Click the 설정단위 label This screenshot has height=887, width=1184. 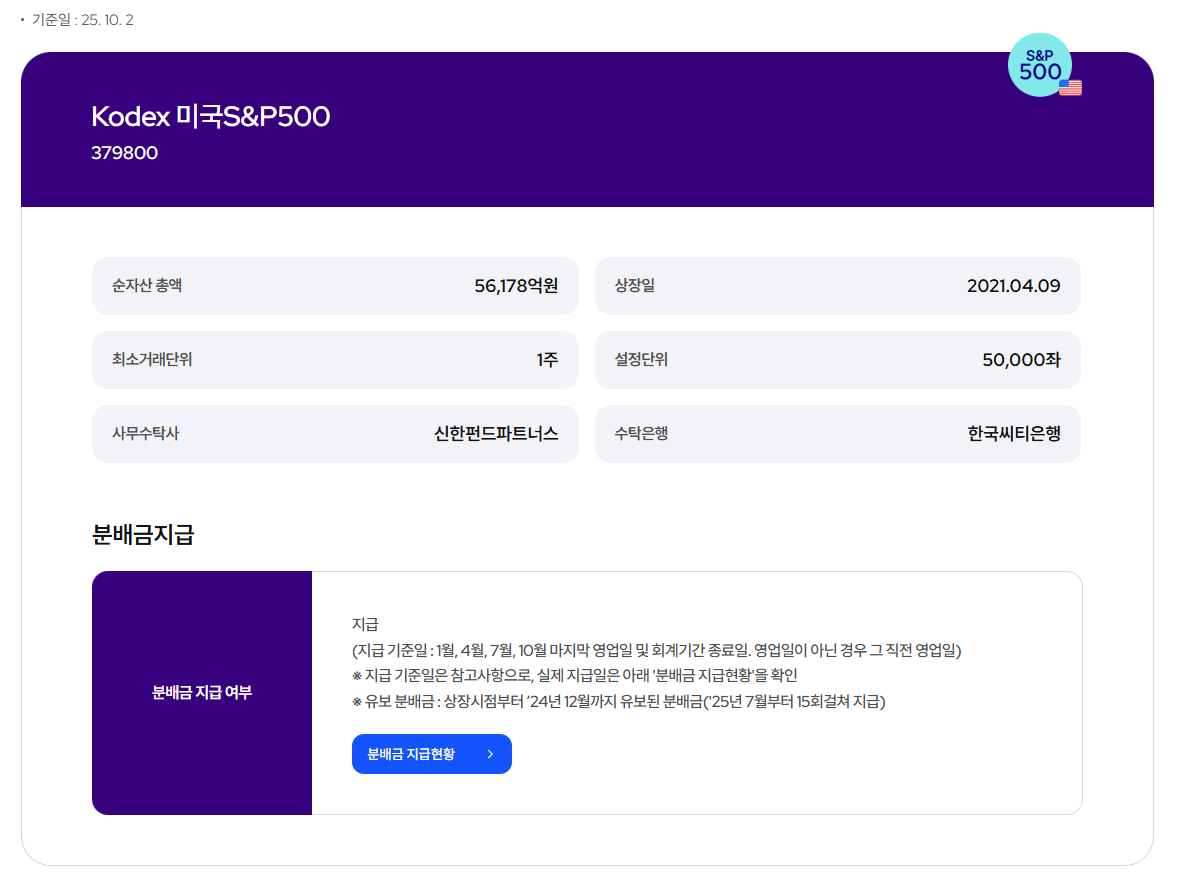click(641, 359)
